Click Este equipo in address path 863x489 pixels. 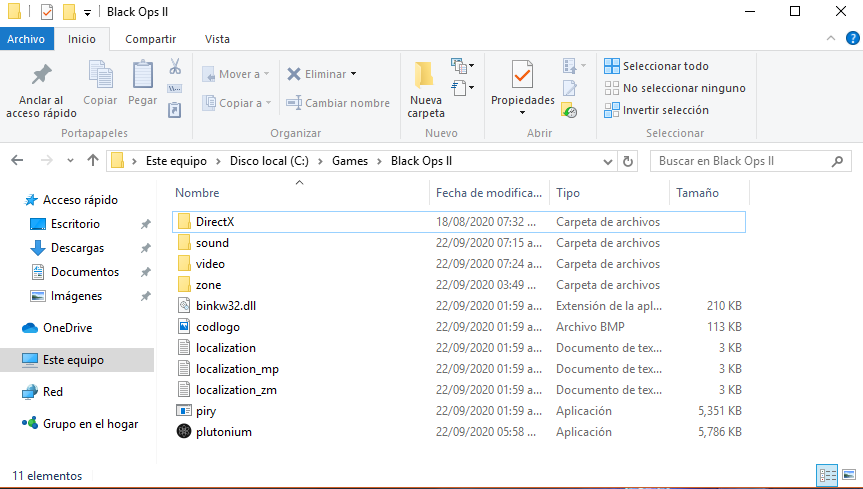point(176,161)
